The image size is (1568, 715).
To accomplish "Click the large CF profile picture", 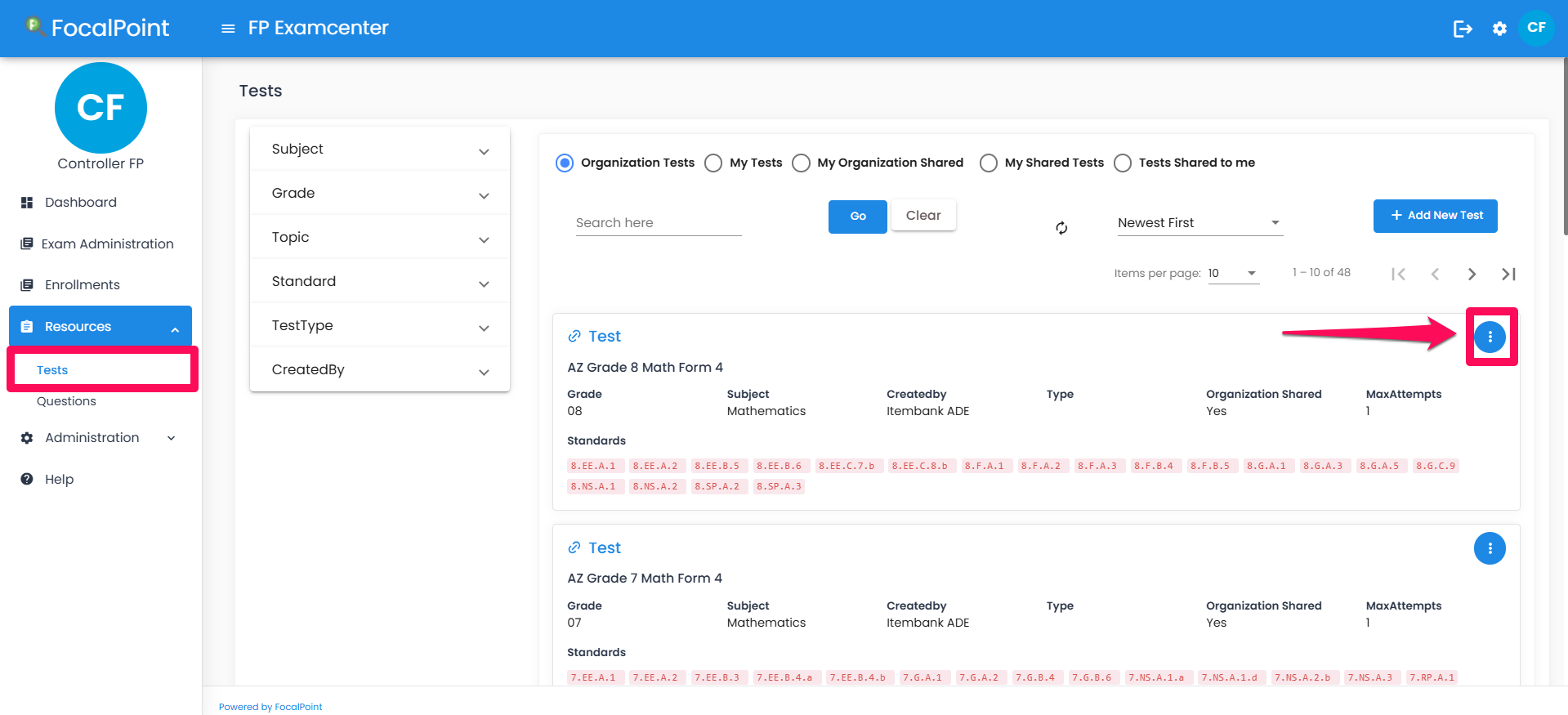I will 101,108.
